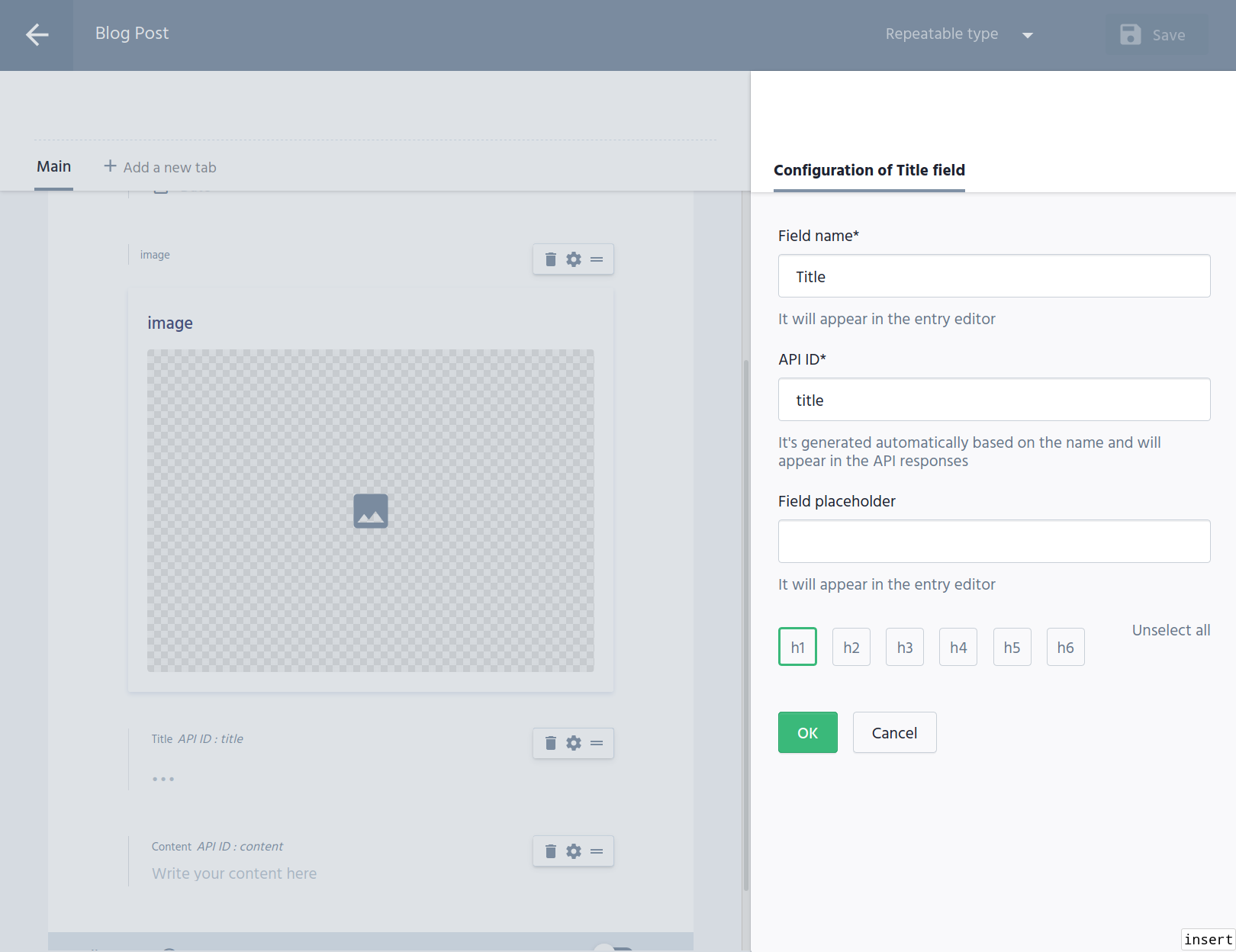Image resolution: width=1236 pixels, height=952 pixels.
Task: Delete the Title field with trash icon
Action: coord(551,743)
